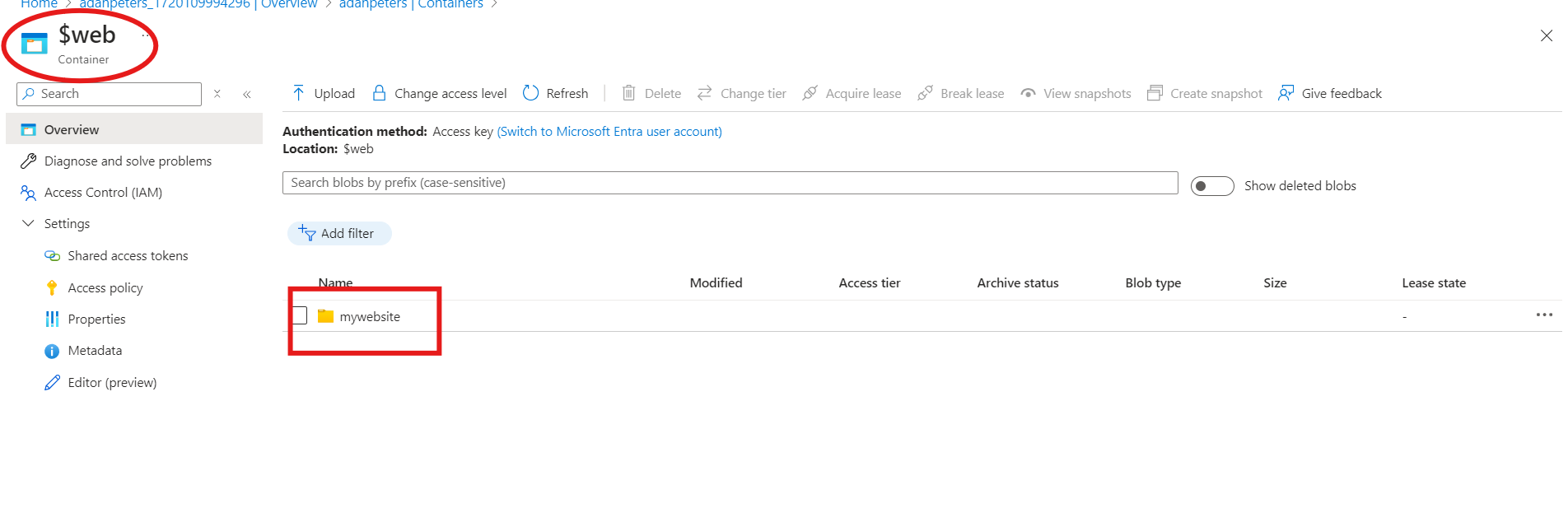Click the Add filter funnel icon

pyautogui.click(x=307, y=233)
